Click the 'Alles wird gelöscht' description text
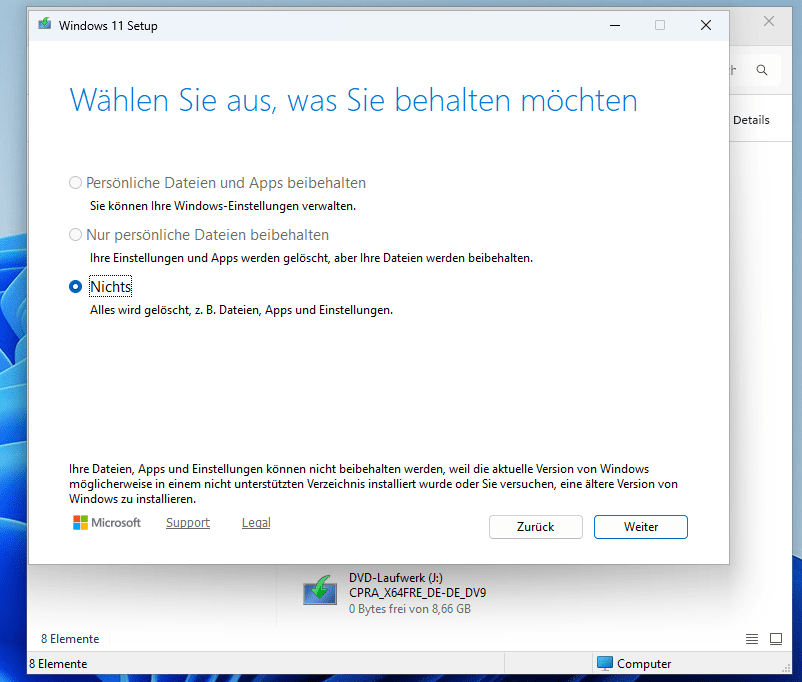Image resolution: width=802 pixels, height=682 pixels. pyautogui.click(x=241, y=310)
